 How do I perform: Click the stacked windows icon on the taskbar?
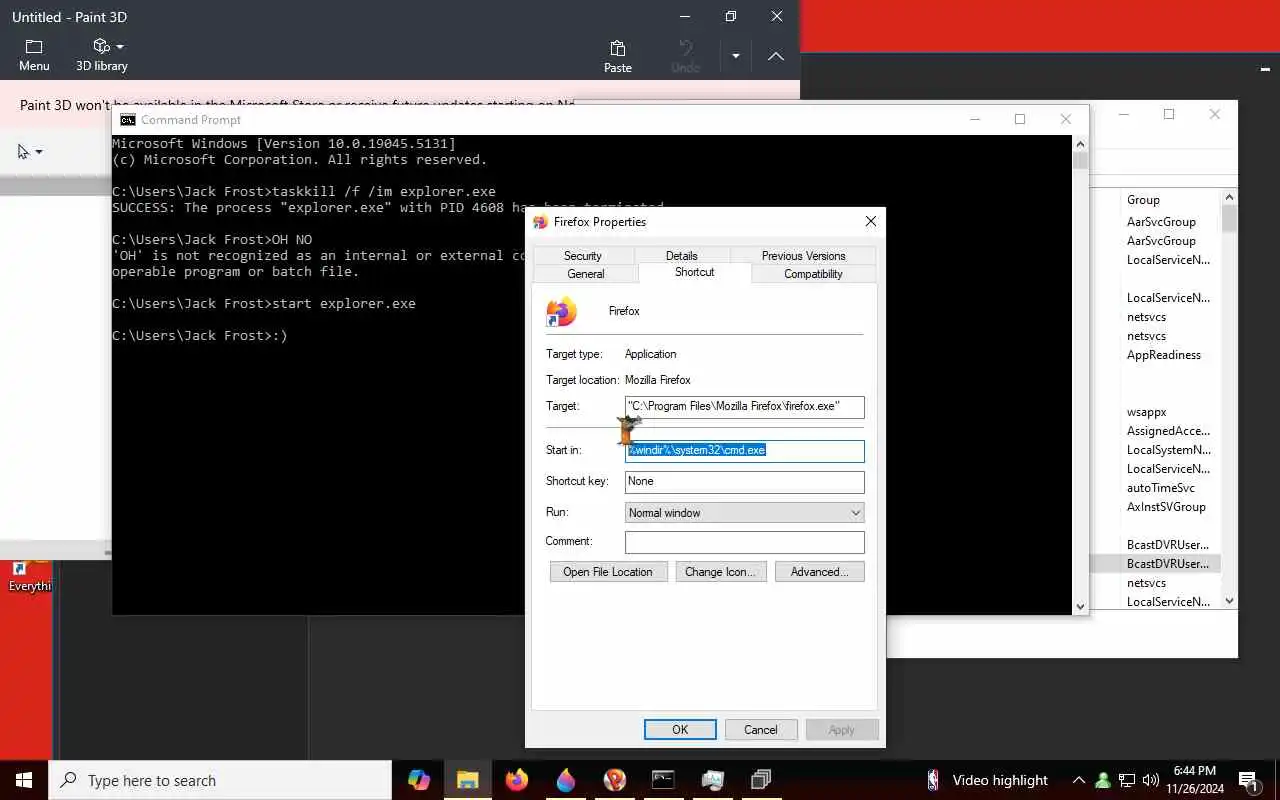pos(761,780)
